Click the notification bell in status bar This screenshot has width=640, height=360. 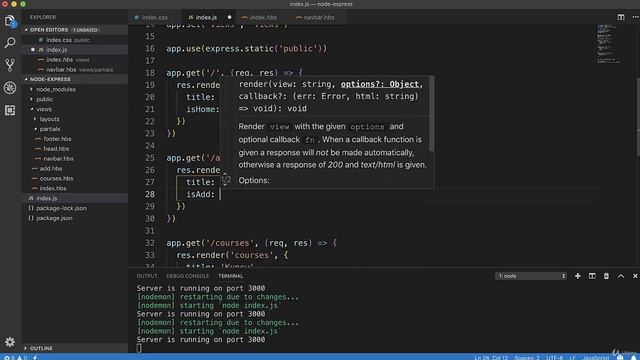pyautogui.click(x=633, y=357)
